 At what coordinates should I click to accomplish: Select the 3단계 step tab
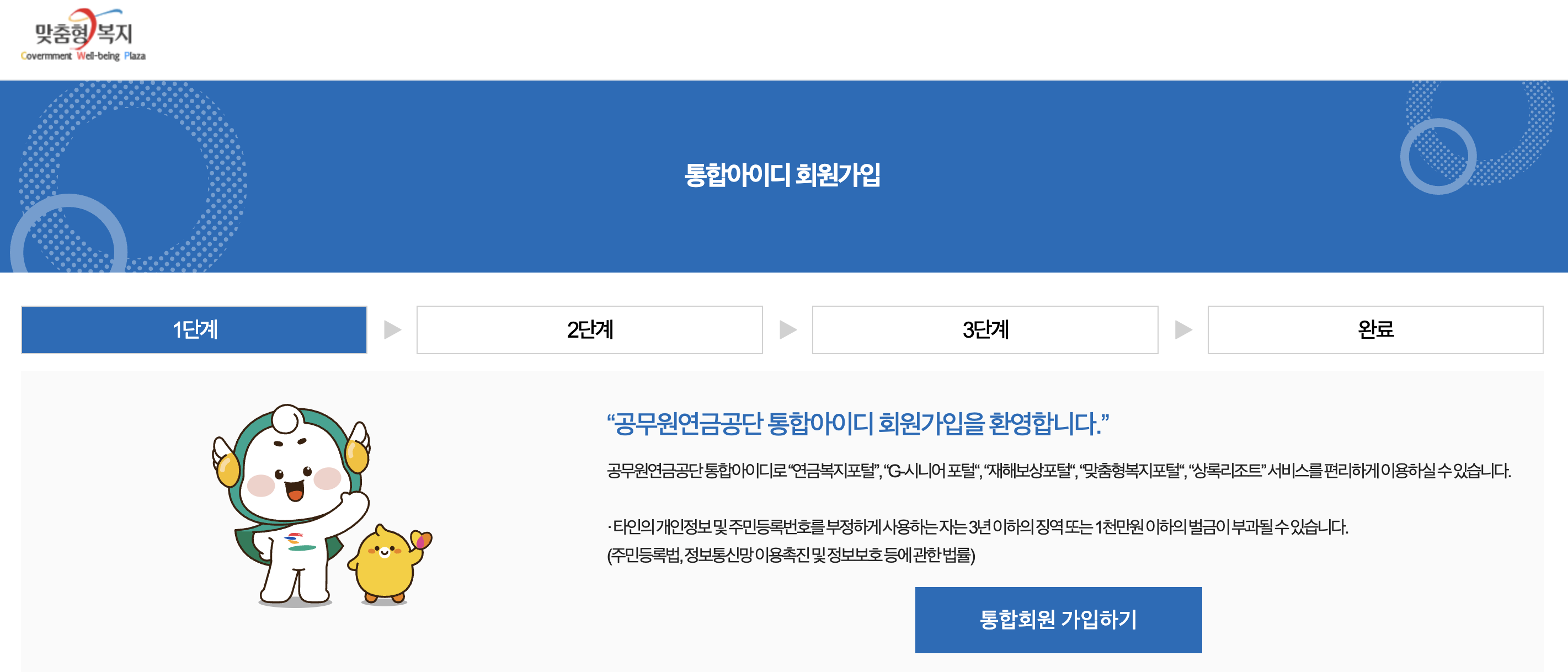985,329
